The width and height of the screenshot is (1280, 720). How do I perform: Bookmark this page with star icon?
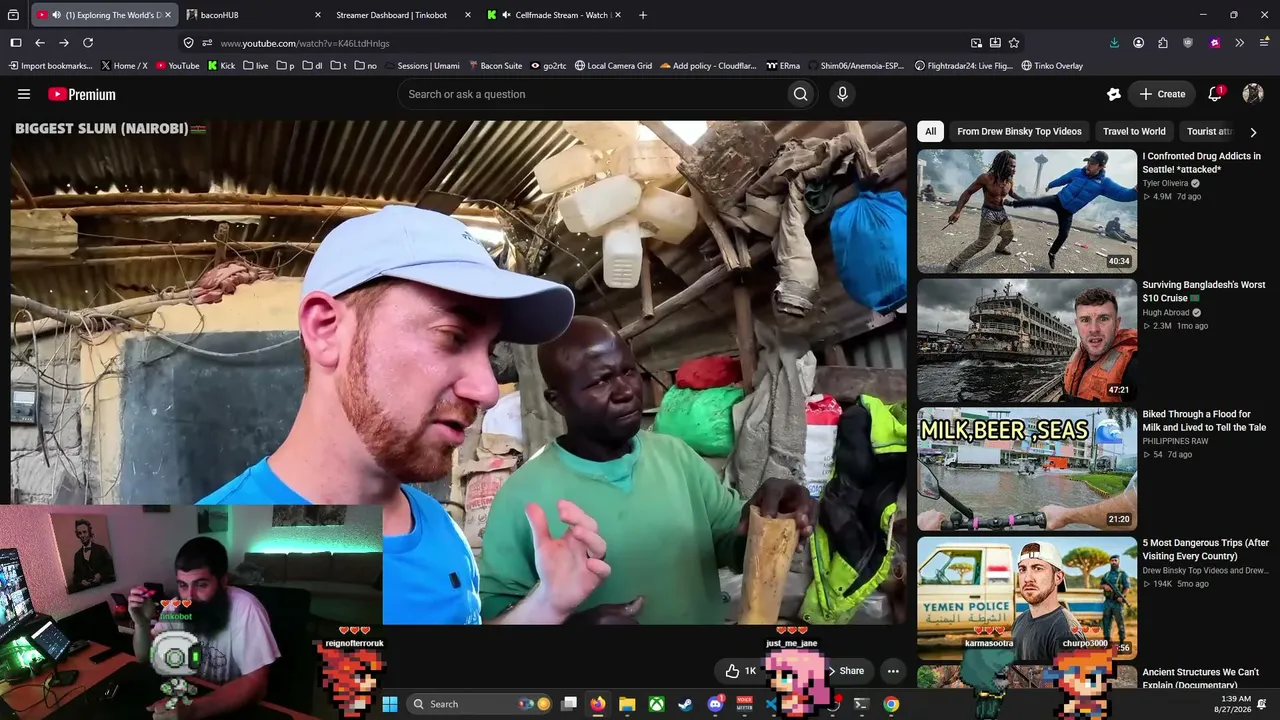coord(1014,43)
